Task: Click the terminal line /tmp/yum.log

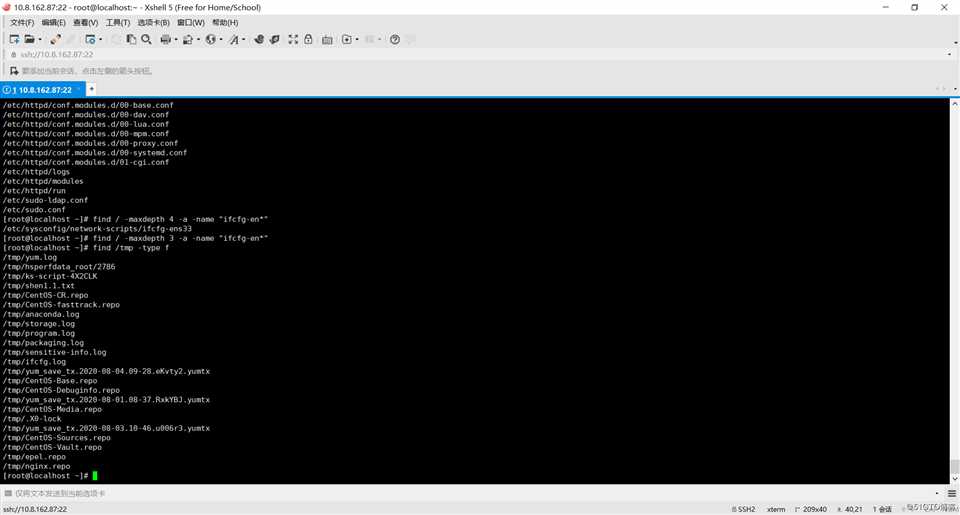Action: (30, 257)
